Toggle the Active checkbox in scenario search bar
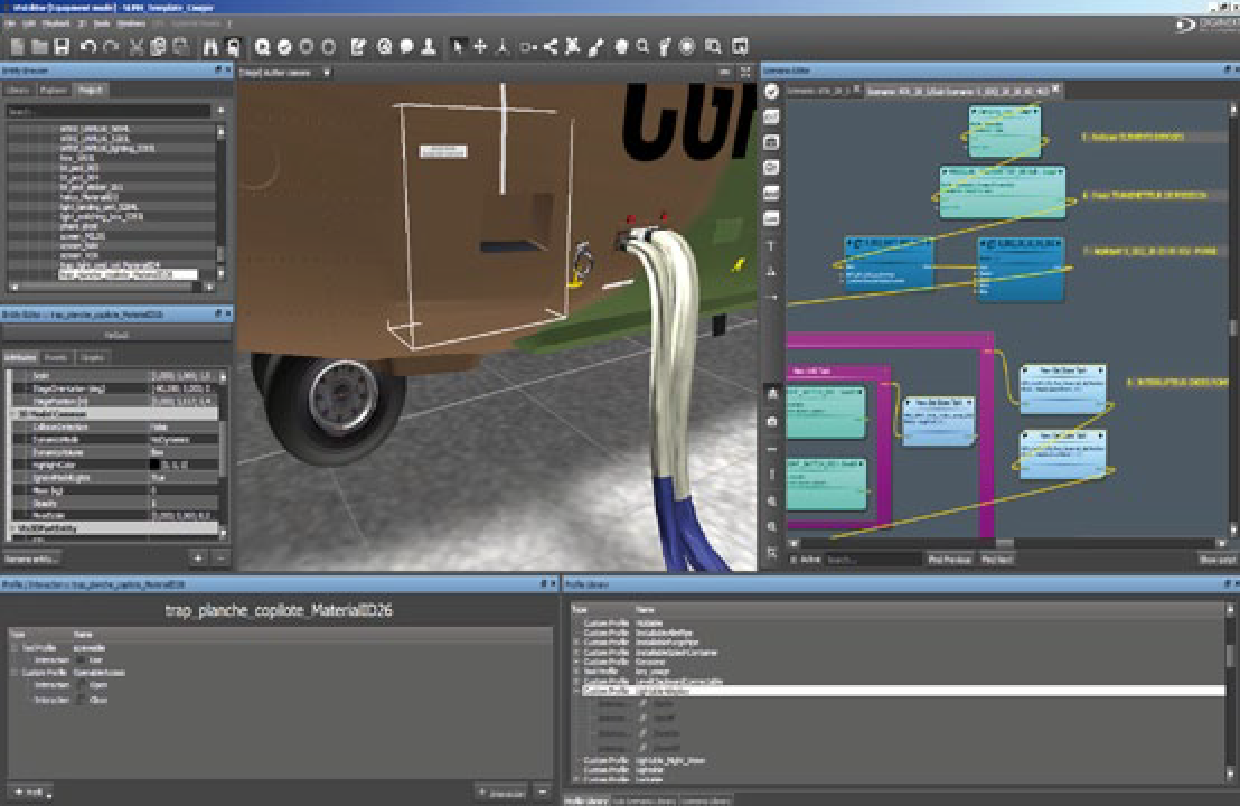1240x806 pixels. (x=795, y=560)
